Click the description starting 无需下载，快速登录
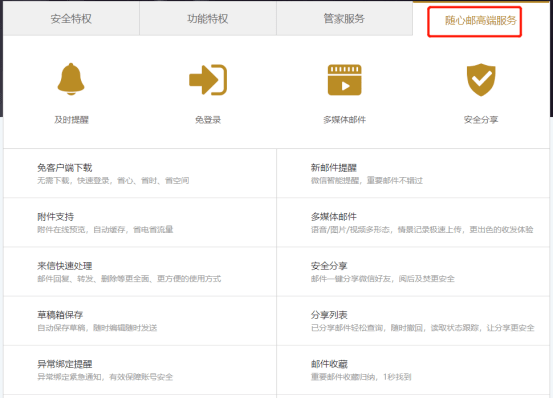Image resolution: width=554 pixels, height=398 pixels. [x=113, y=181]
